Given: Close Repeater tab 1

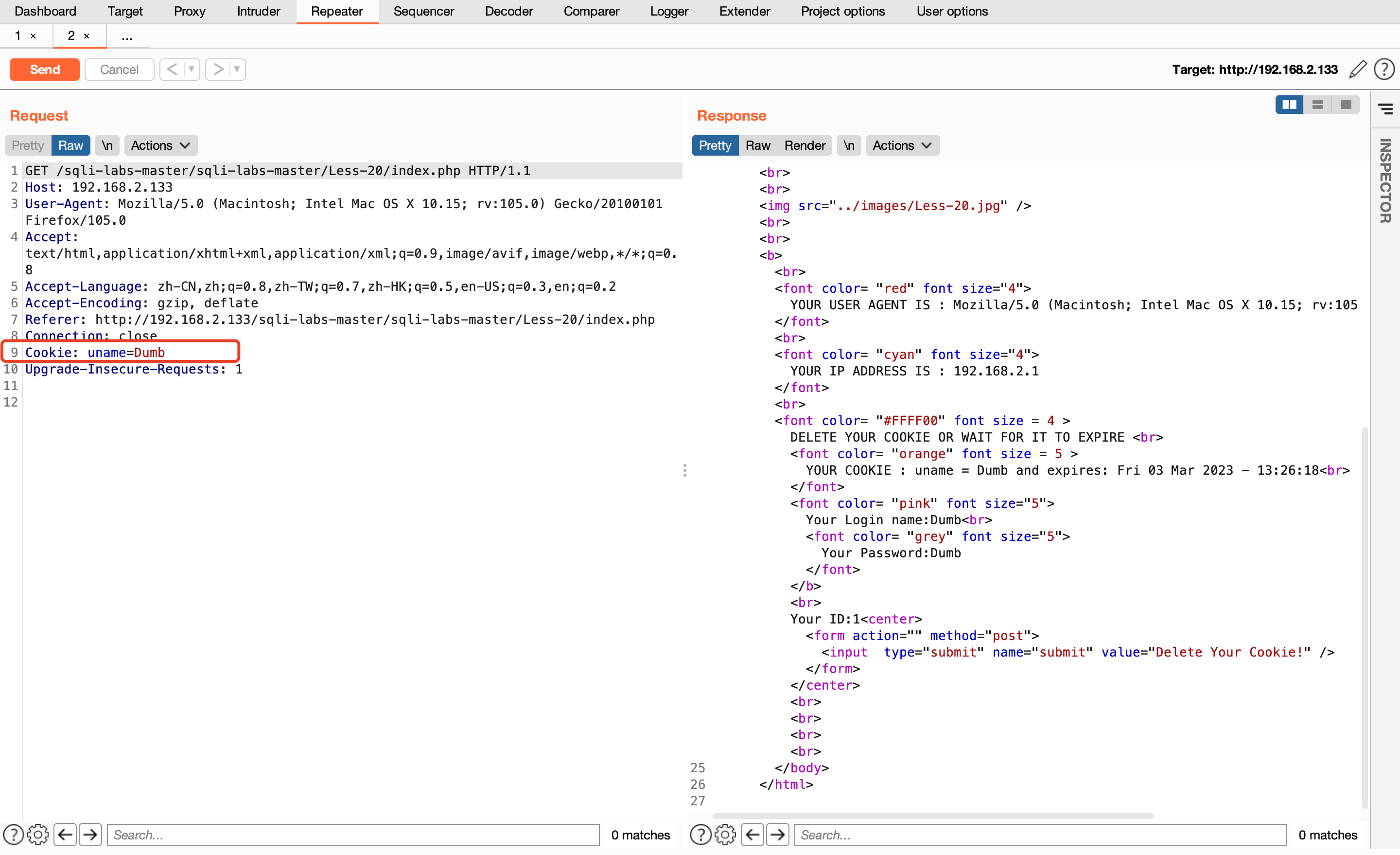Looking at the screenshot, I should click(34, 36).
